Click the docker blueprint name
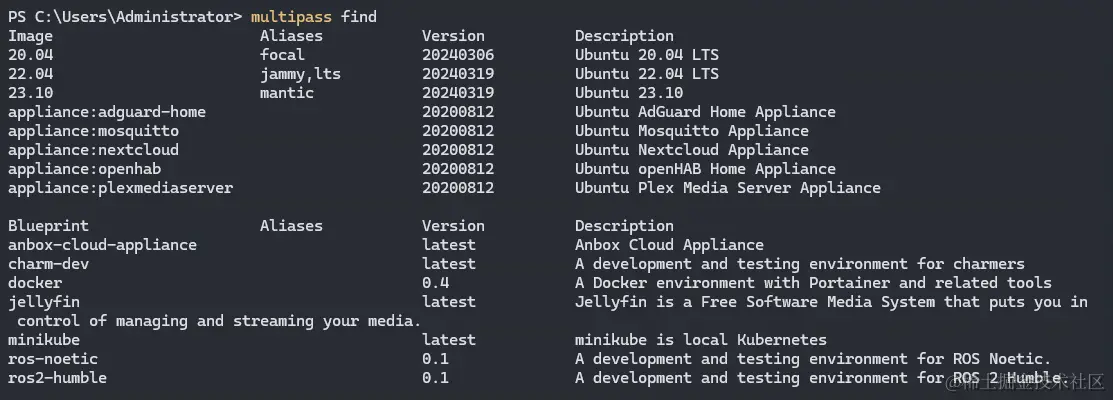The width and height of the screenshot is (1113, 400). (x=35, y=283)
